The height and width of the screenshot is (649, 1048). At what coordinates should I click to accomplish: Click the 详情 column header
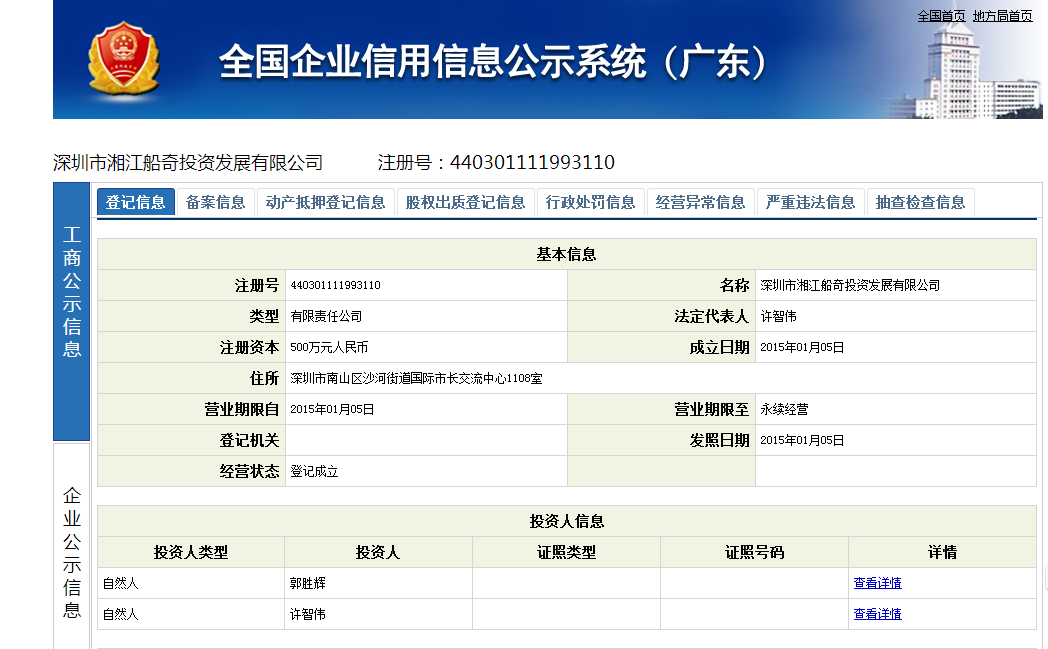[x=942, y=552]
